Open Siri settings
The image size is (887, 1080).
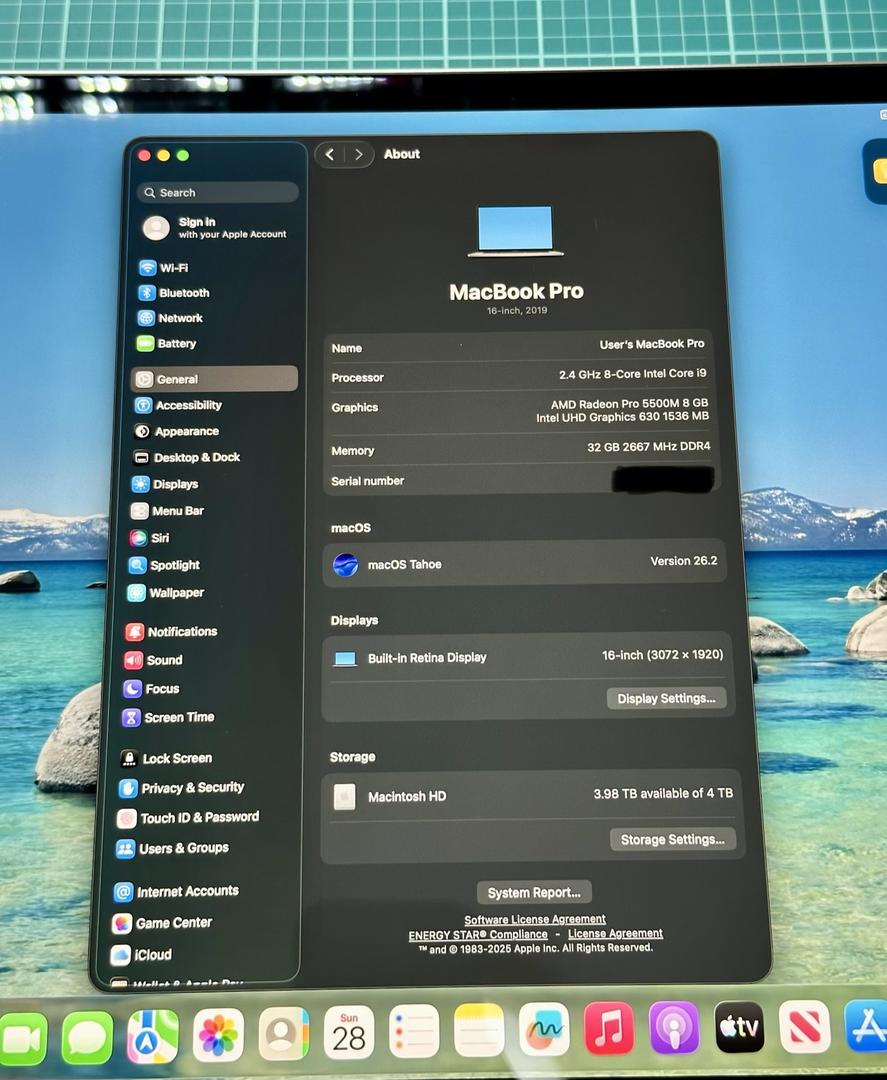pyautogui.click(x=149, y=538)
